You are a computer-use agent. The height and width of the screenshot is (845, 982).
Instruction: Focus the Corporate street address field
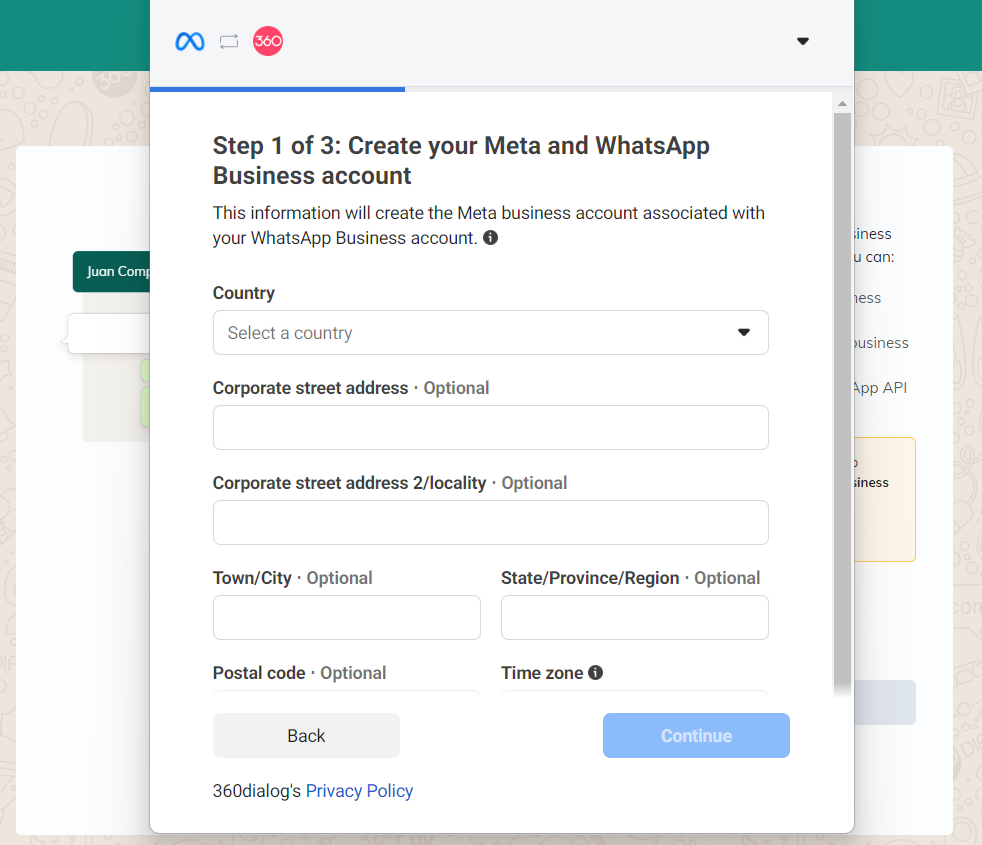tap(491, 428)
